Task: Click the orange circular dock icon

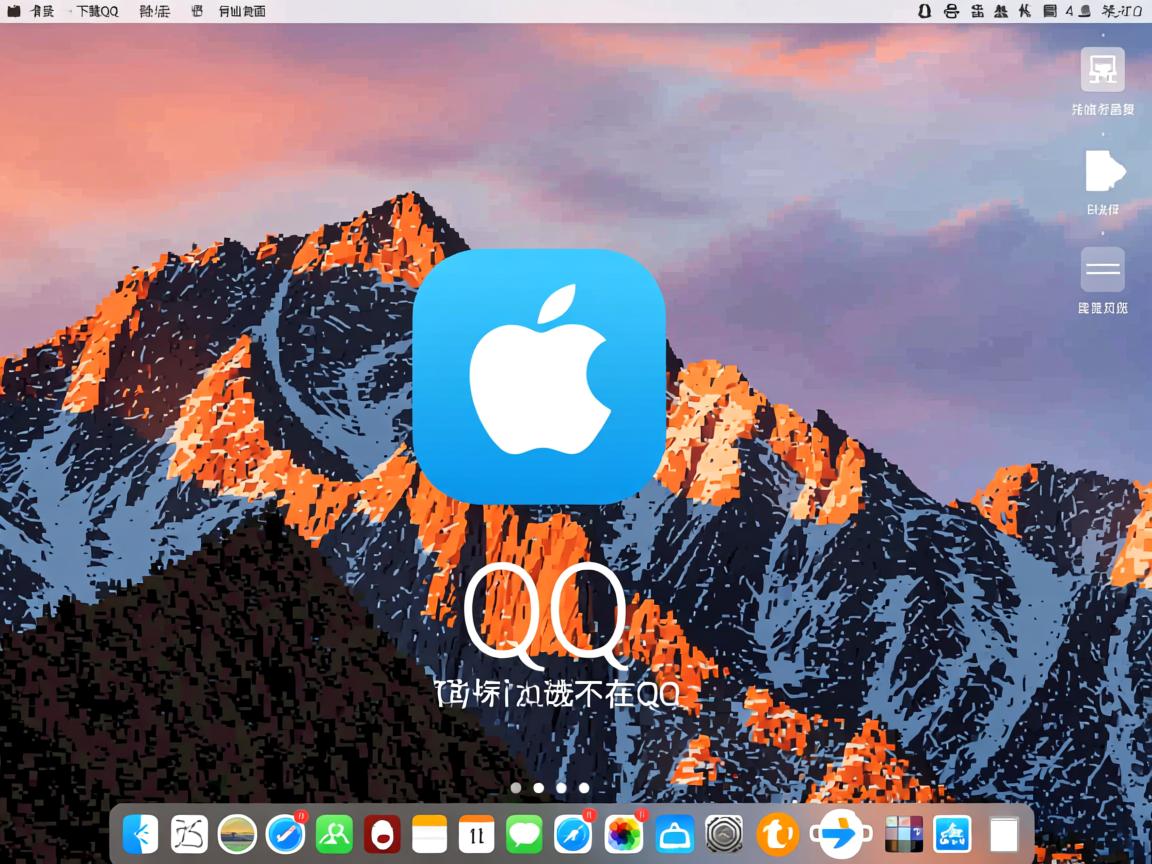Action: (777, 833)
